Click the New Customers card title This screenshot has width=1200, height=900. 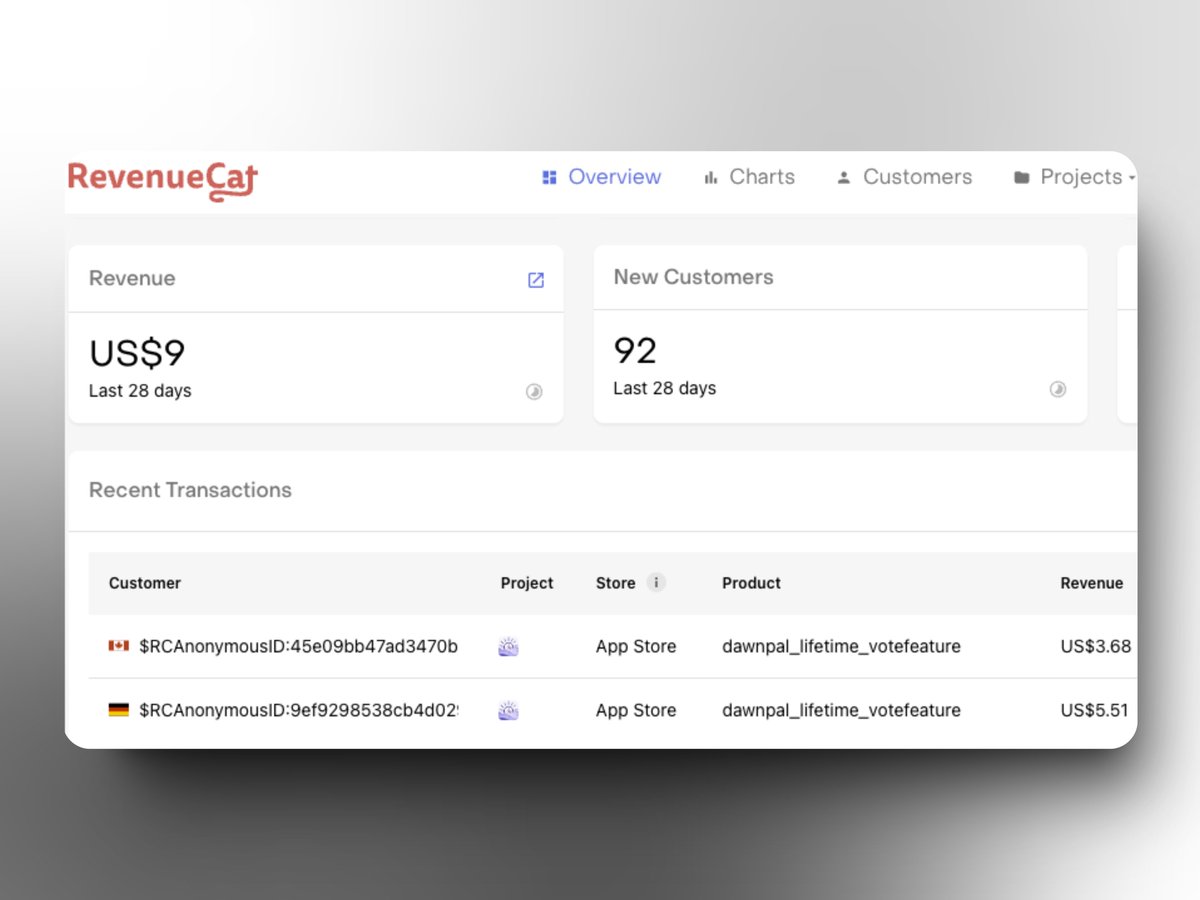click(693, 277)
